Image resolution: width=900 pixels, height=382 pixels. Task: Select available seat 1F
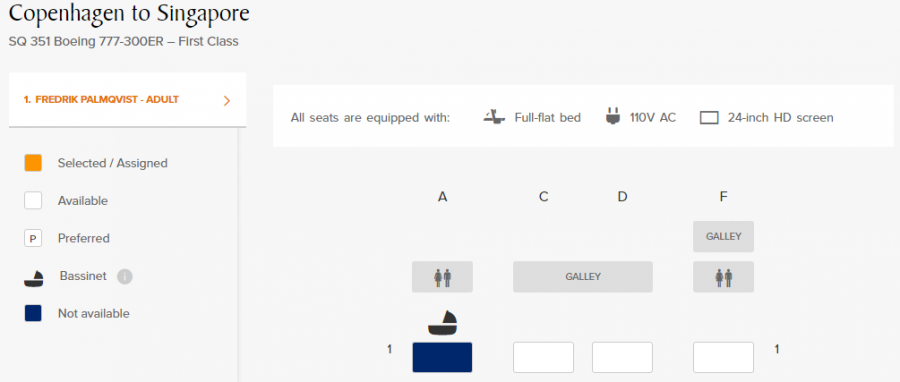pyautogui.click(x=723, y=357)
